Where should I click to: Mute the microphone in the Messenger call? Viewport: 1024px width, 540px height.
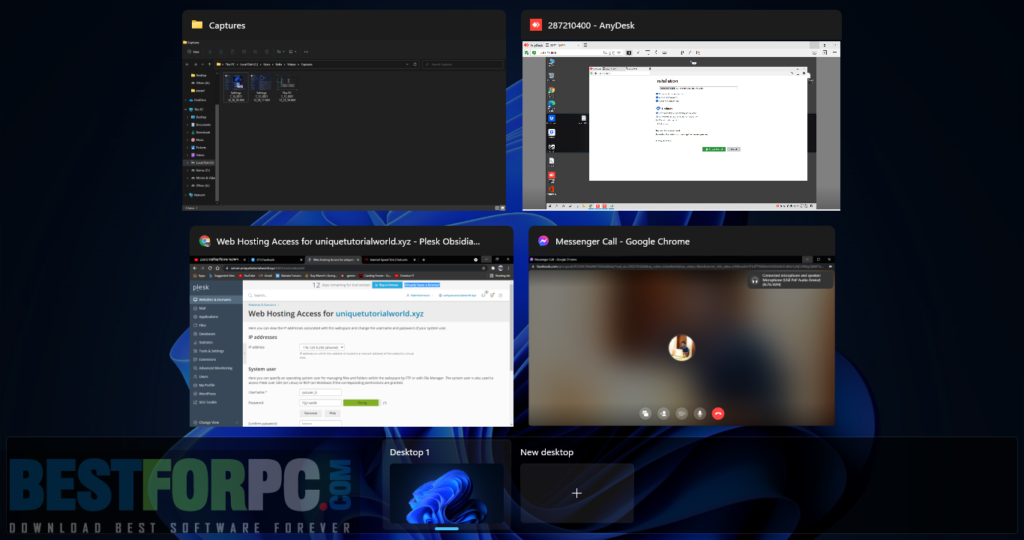coord(699,413)
